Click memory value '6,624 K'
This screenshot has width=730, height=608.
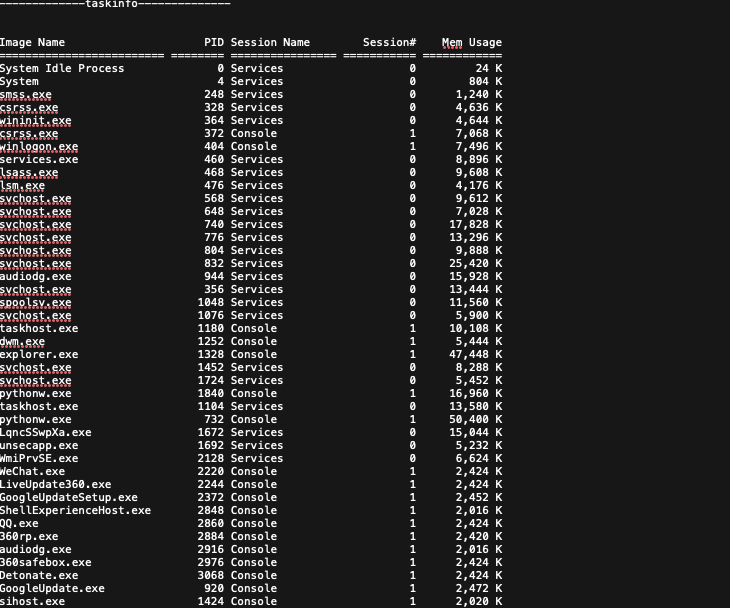479,459
